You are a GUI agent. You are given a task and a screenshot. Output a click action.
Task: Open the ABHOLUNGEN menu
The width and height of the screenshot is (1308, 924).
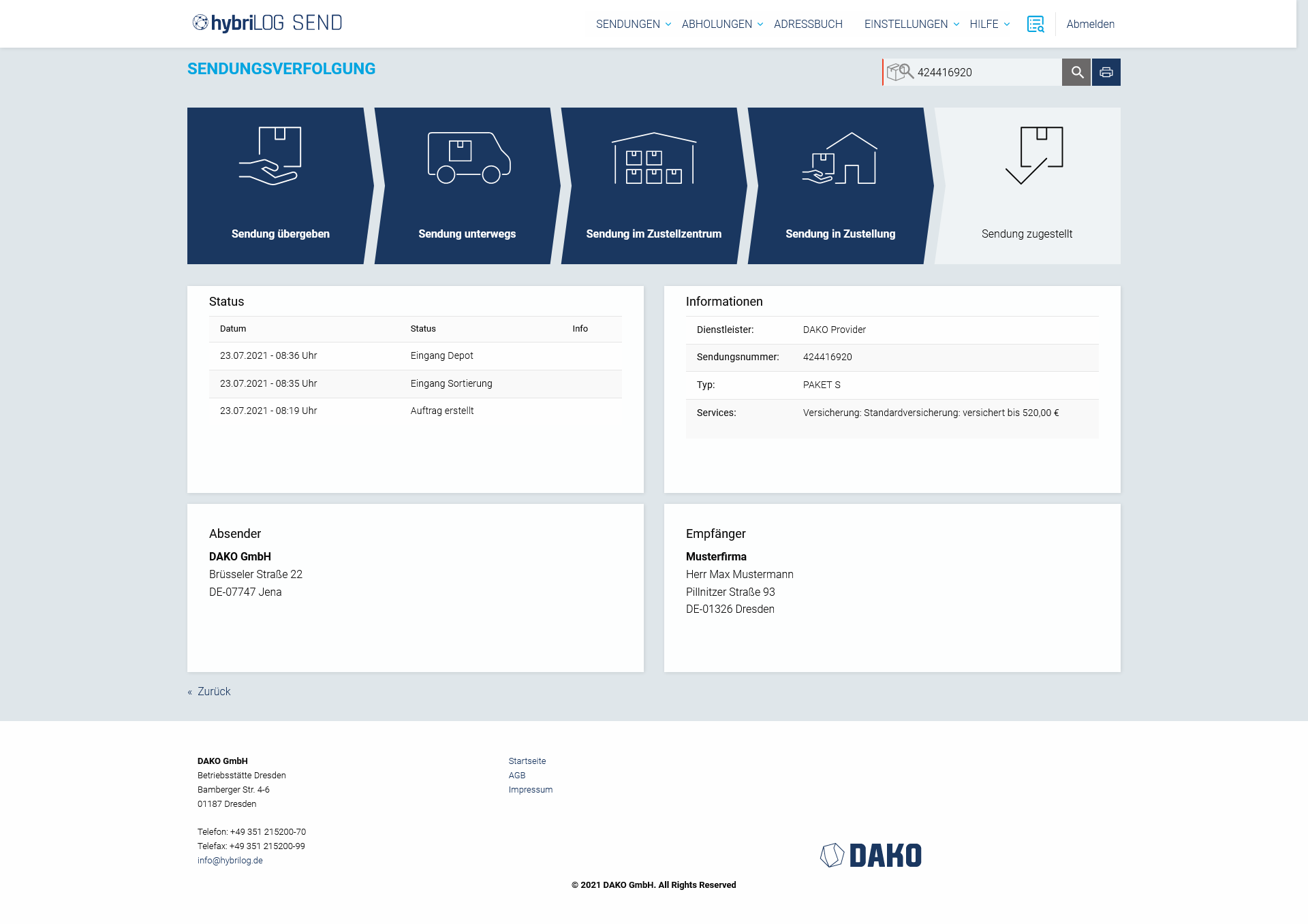[x=717, y=24]
